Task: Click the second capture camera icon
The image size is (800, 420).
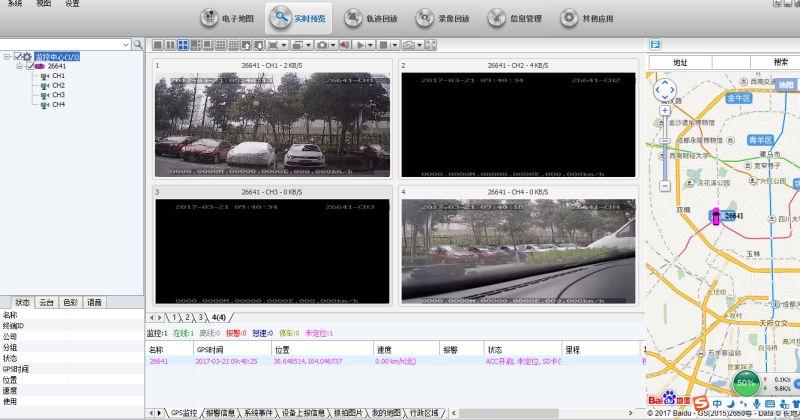Action: [x=409, y=45]
